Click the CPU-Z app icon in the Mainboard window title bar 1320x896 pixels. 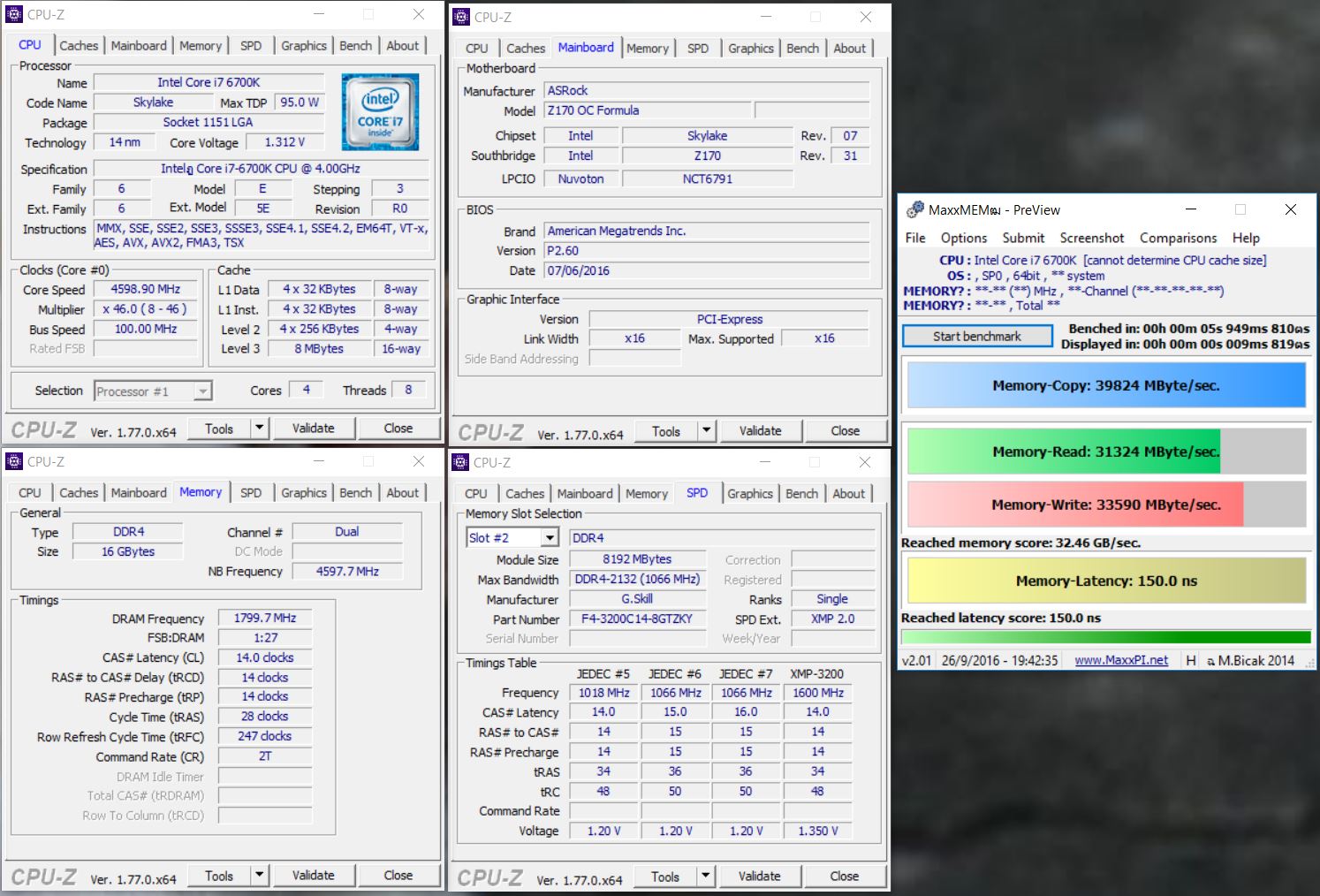[x=461, y=17]
